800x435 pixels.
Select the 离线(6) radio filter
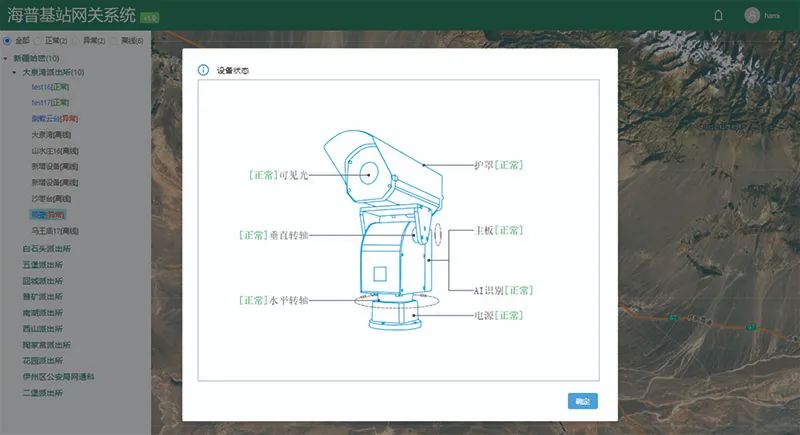pos(115,40)
